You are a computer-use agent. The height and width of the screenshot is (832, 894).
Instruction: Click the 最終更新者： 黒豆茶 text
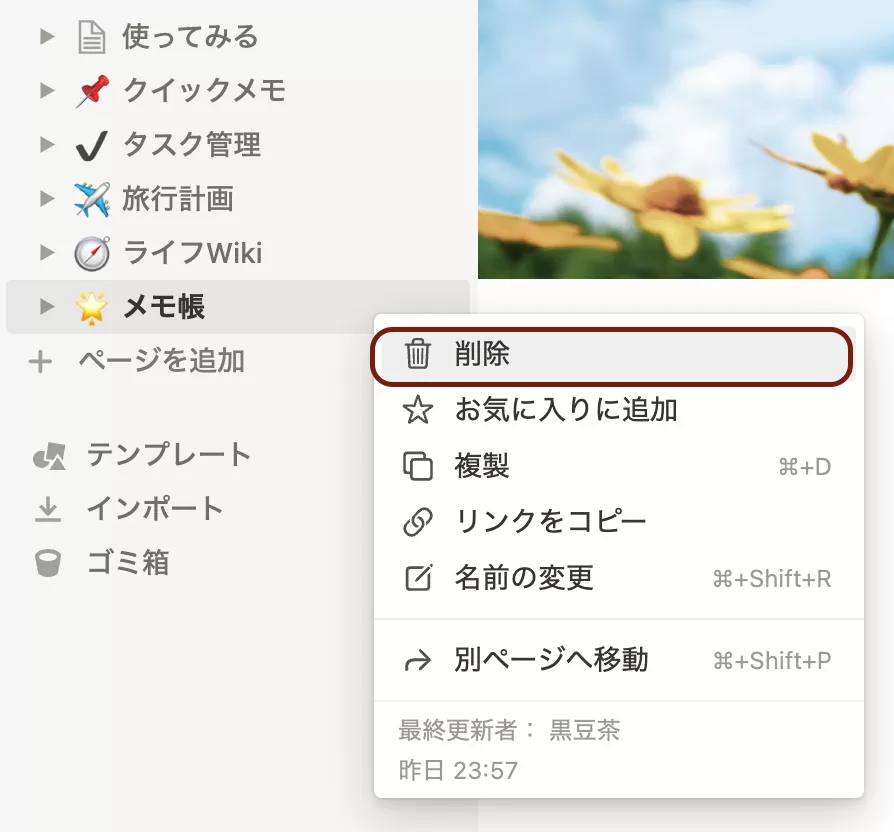coord(509,730)
